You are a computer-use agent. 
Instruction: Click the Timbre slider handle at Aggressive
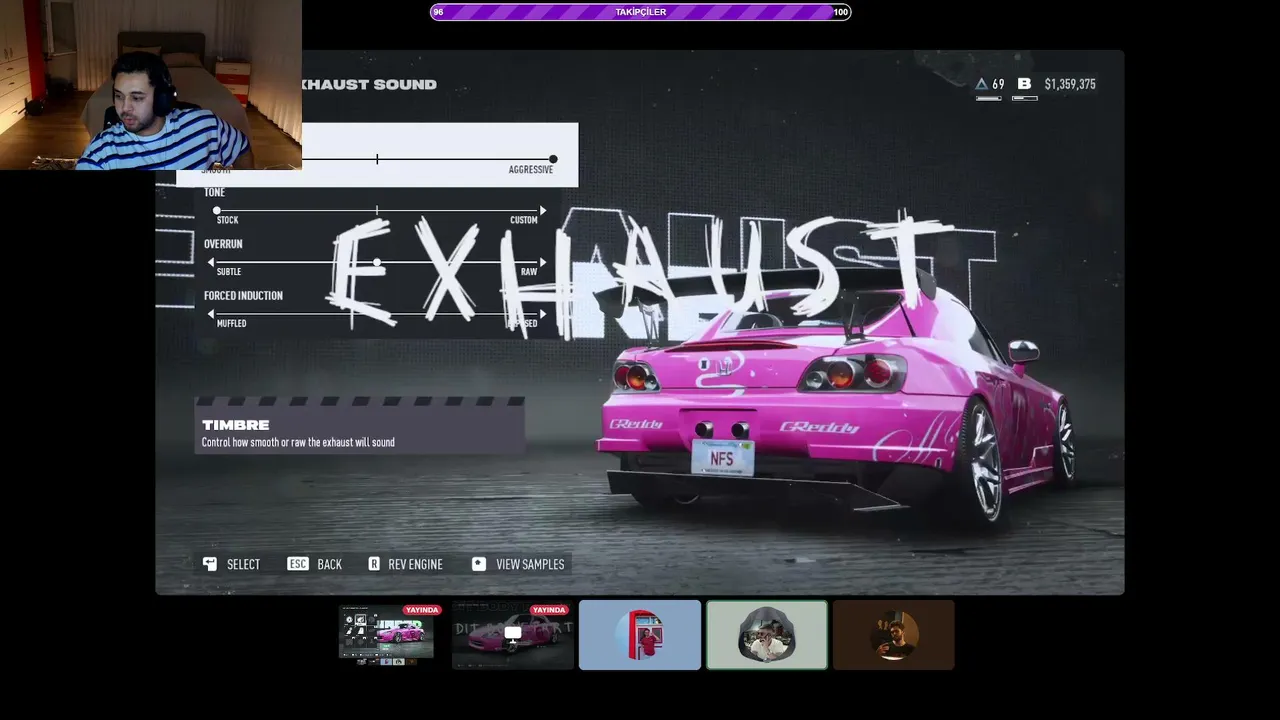pos(553,159)
